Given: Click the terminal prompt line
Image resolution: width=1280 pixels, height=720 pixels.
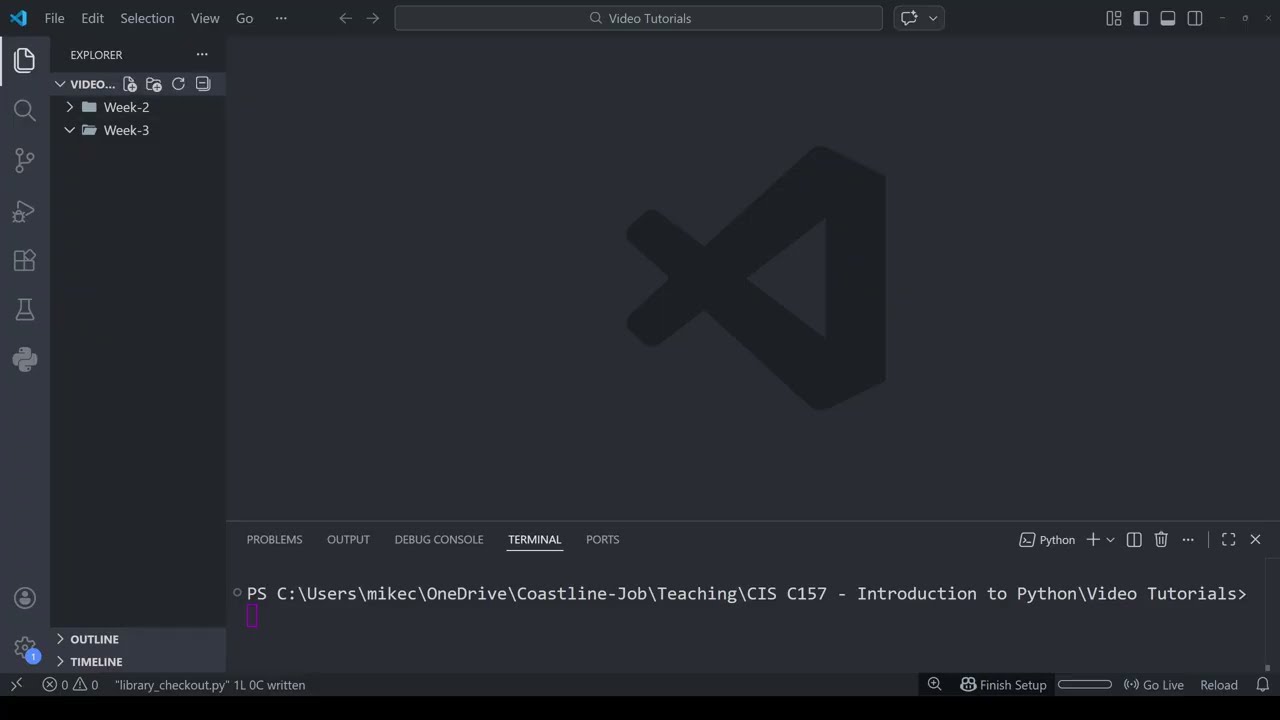Looking at the screenshot, I should pos(747,594).
